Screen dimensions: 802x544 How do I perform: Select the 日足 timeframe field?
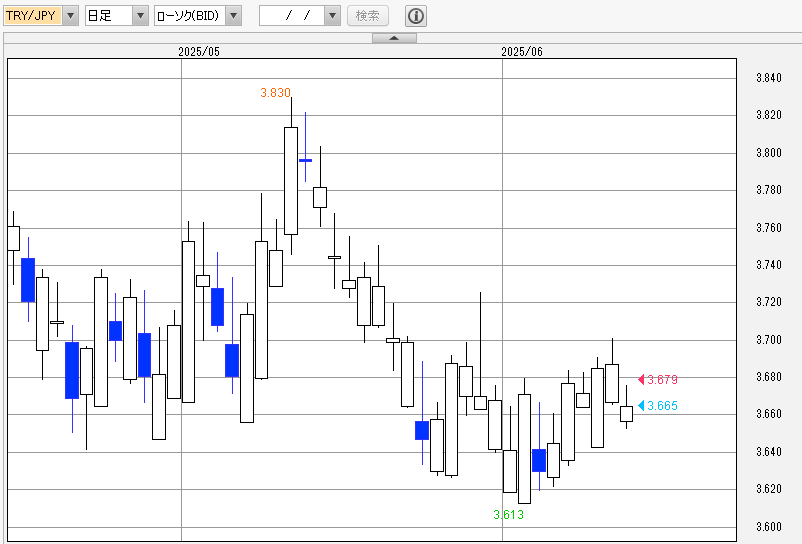tap(109, 16)
